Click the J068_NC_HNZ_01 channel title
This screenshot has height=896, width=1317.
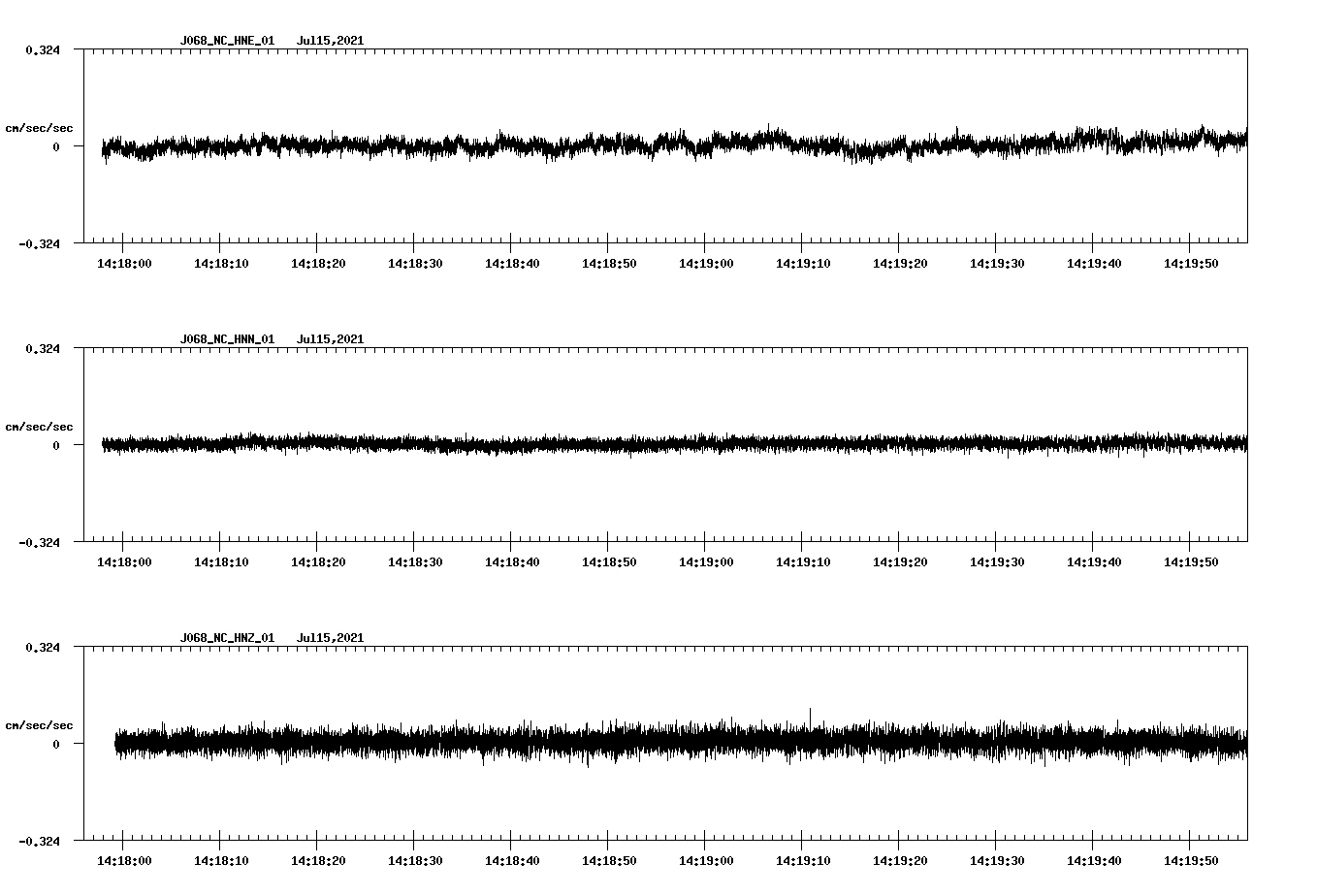click(227, 638)
